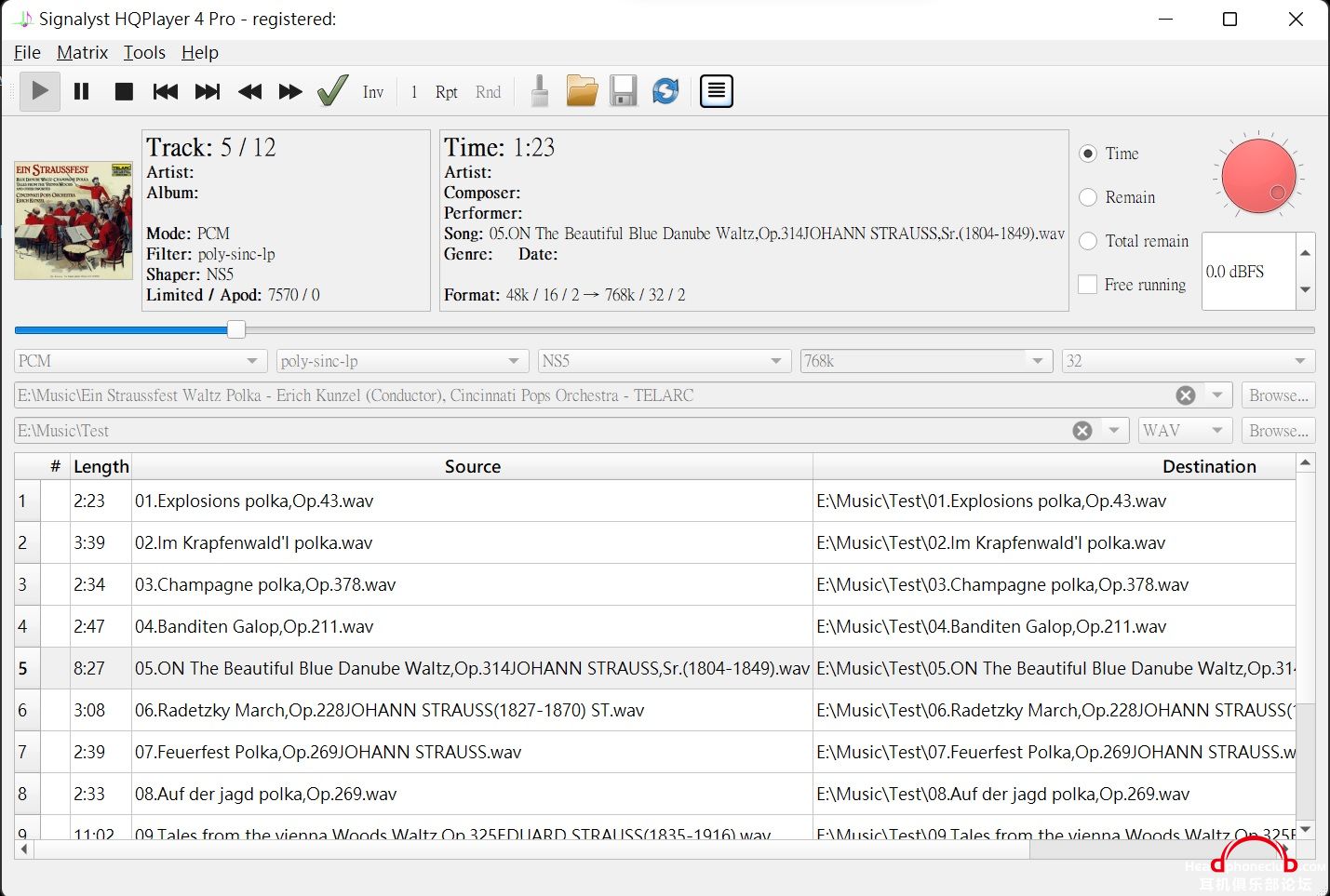The image size is (1330, 896).
Task: Open the folder icon in toolbar
Action: [x=582, y=91]
